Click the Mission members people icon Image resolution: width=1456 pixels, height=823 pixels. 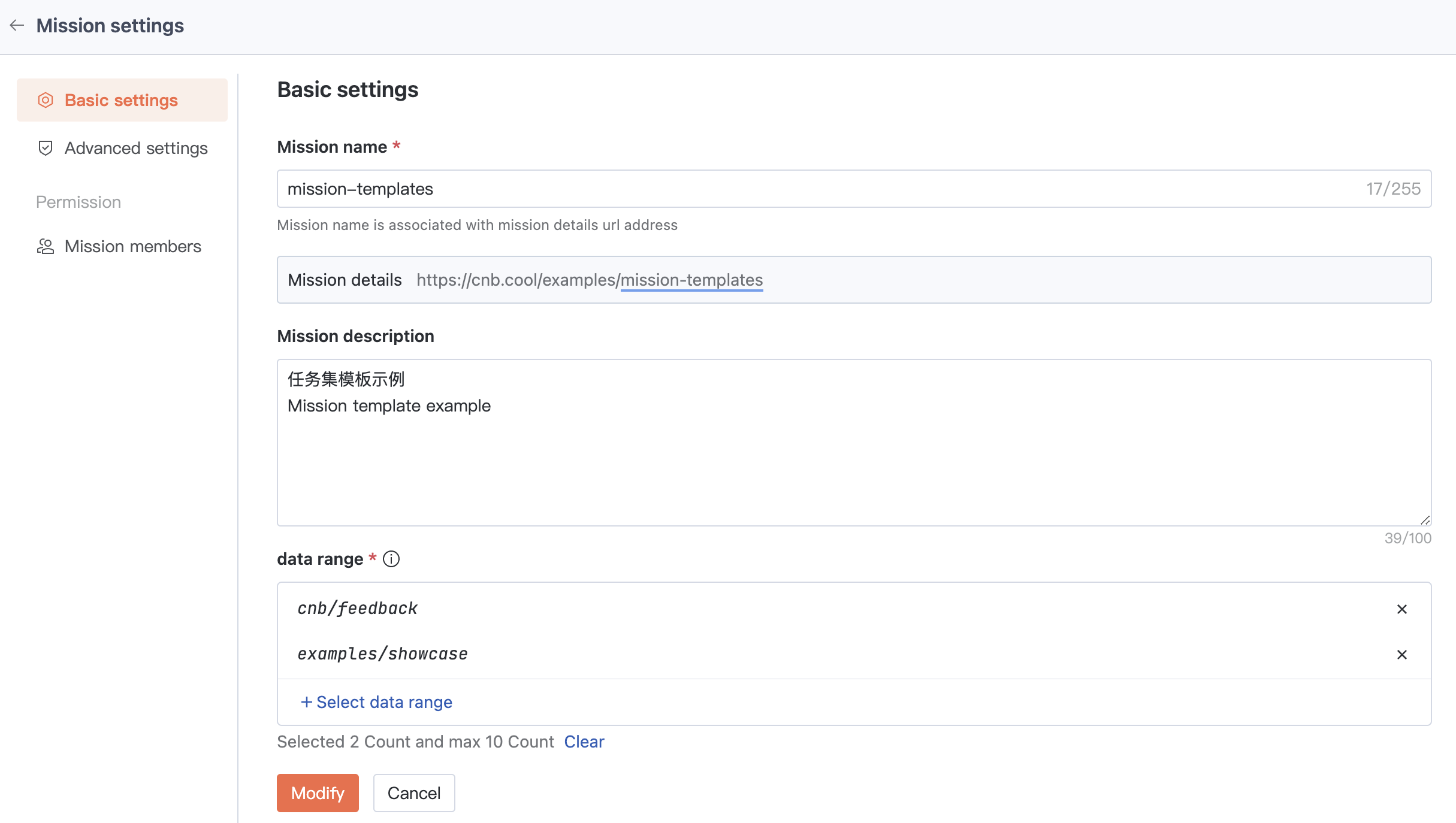point(46,246)
